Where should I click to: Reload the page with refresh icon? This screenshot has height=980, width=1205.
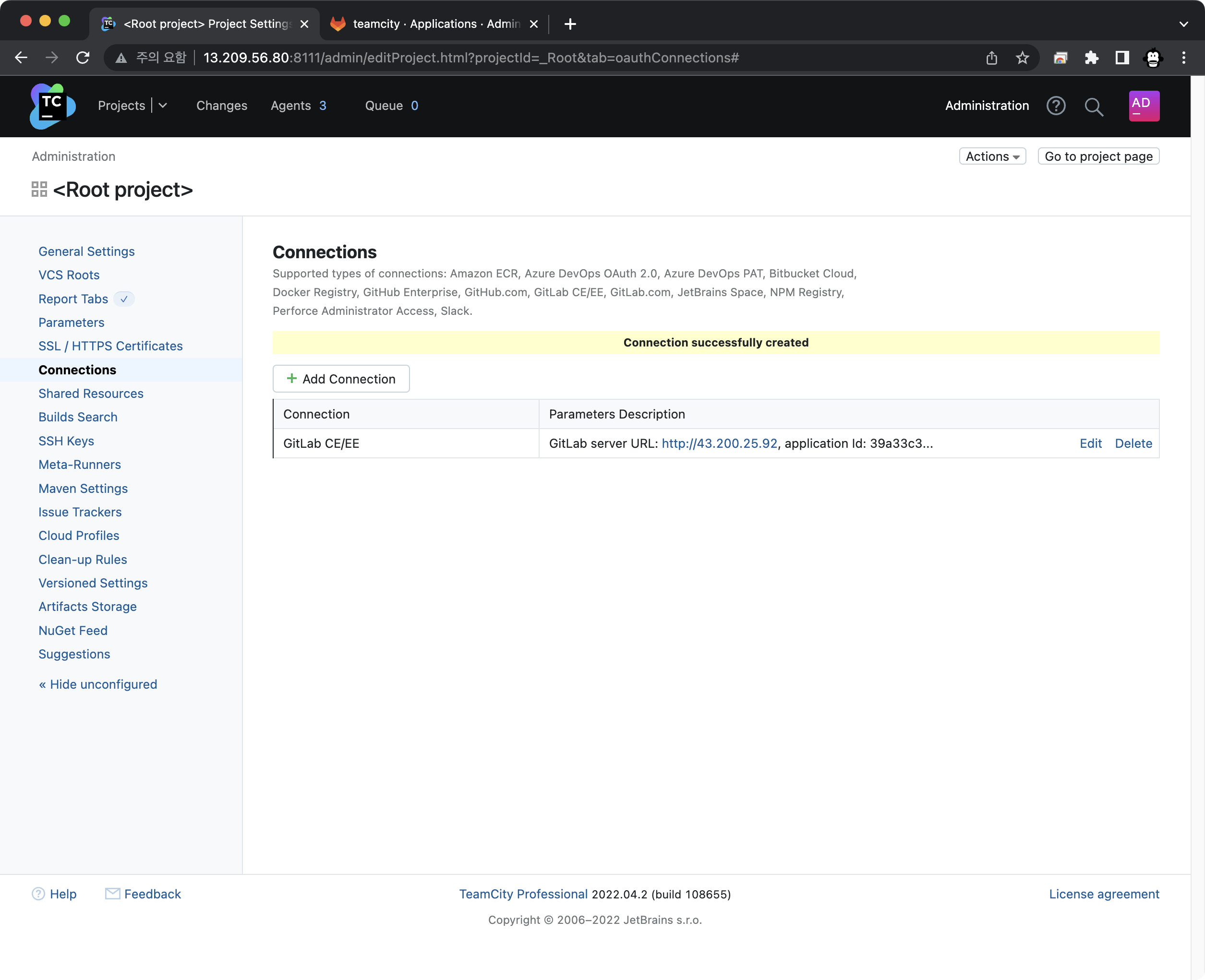pyautogui.click(x=83, y=58)
